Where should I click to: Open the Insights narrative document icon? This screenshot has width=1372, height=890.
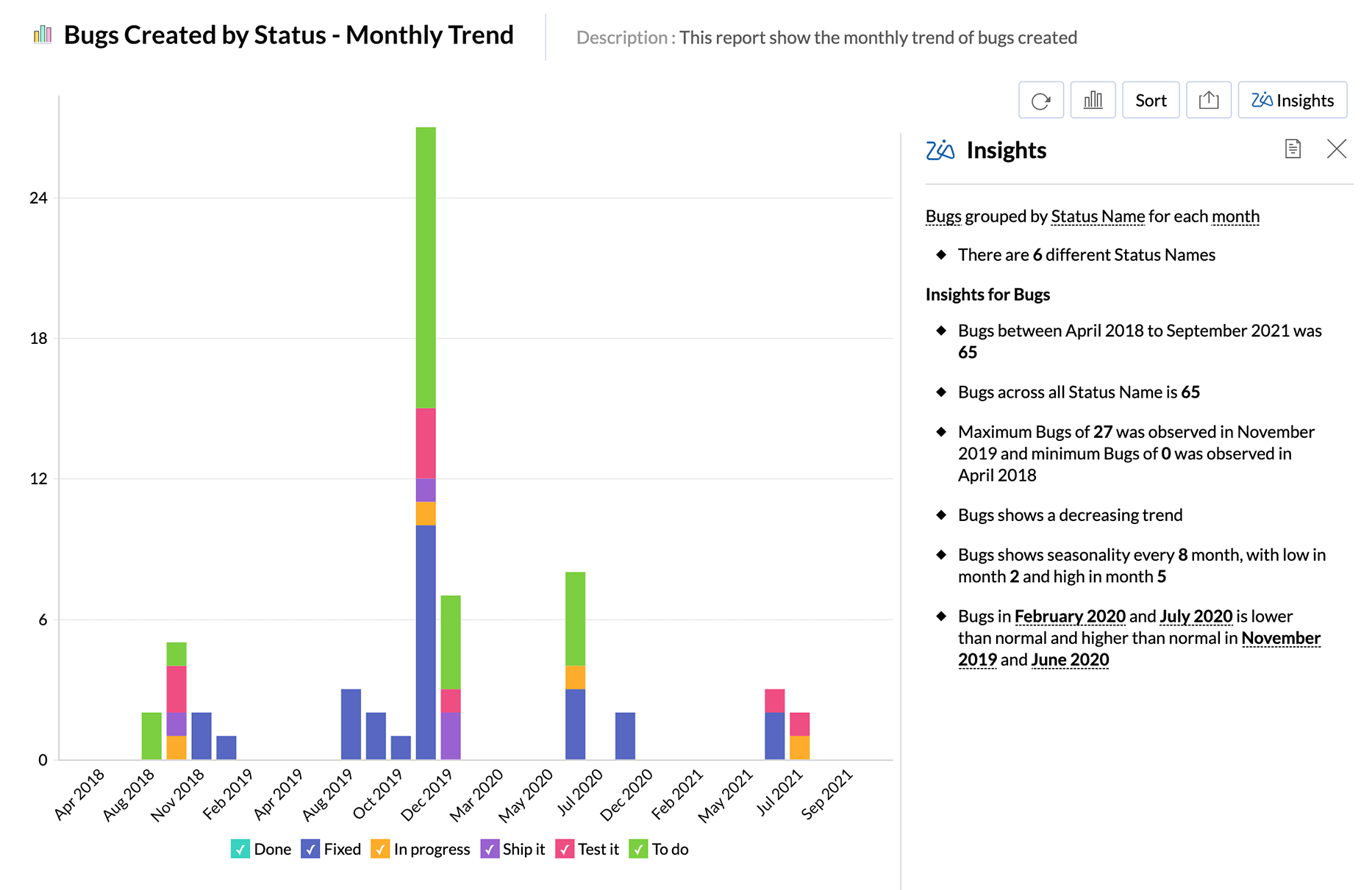tap(1293, 149)
